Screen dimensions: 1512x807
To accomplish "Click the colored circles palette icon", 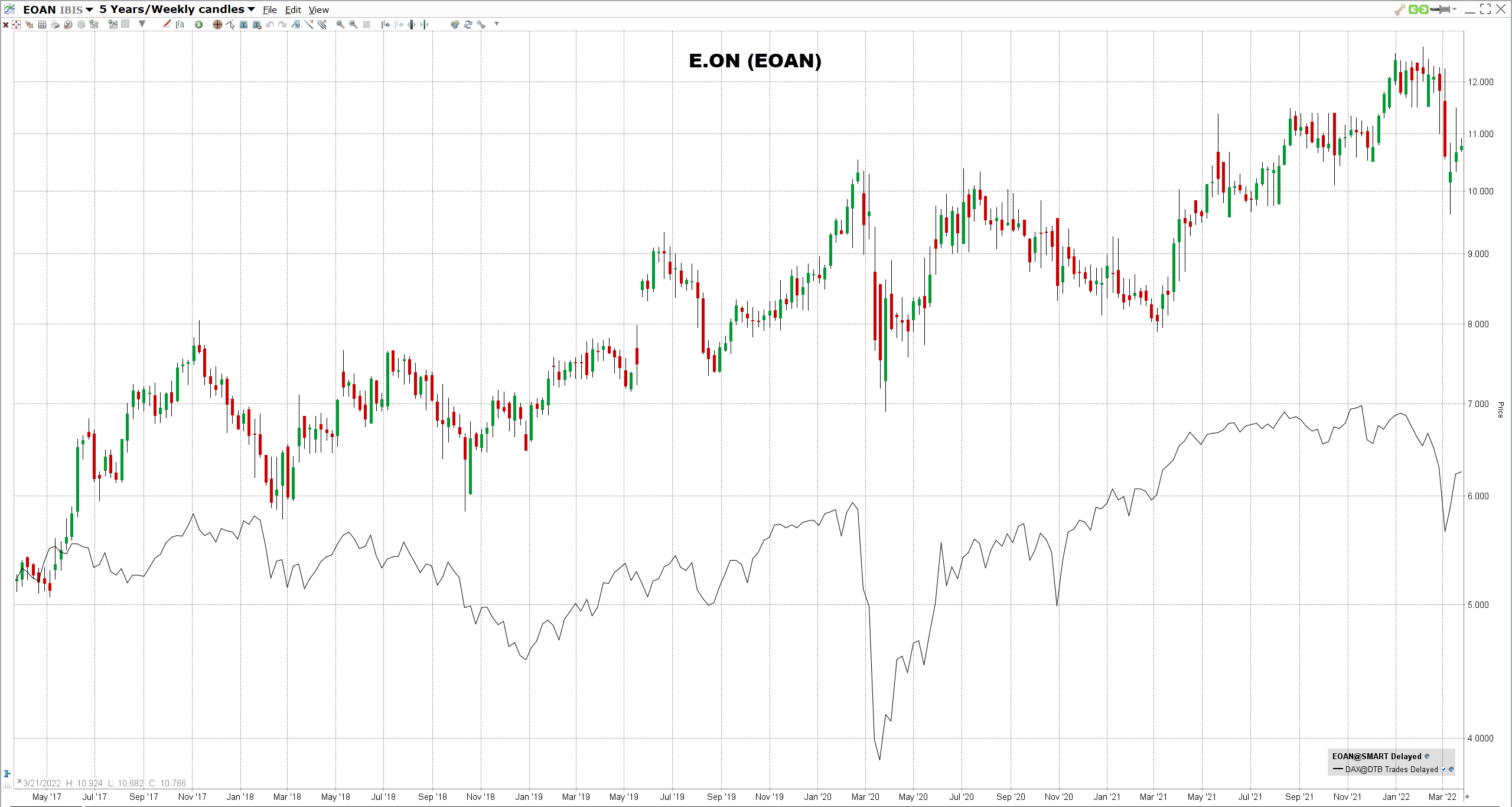I will (455, 24).
